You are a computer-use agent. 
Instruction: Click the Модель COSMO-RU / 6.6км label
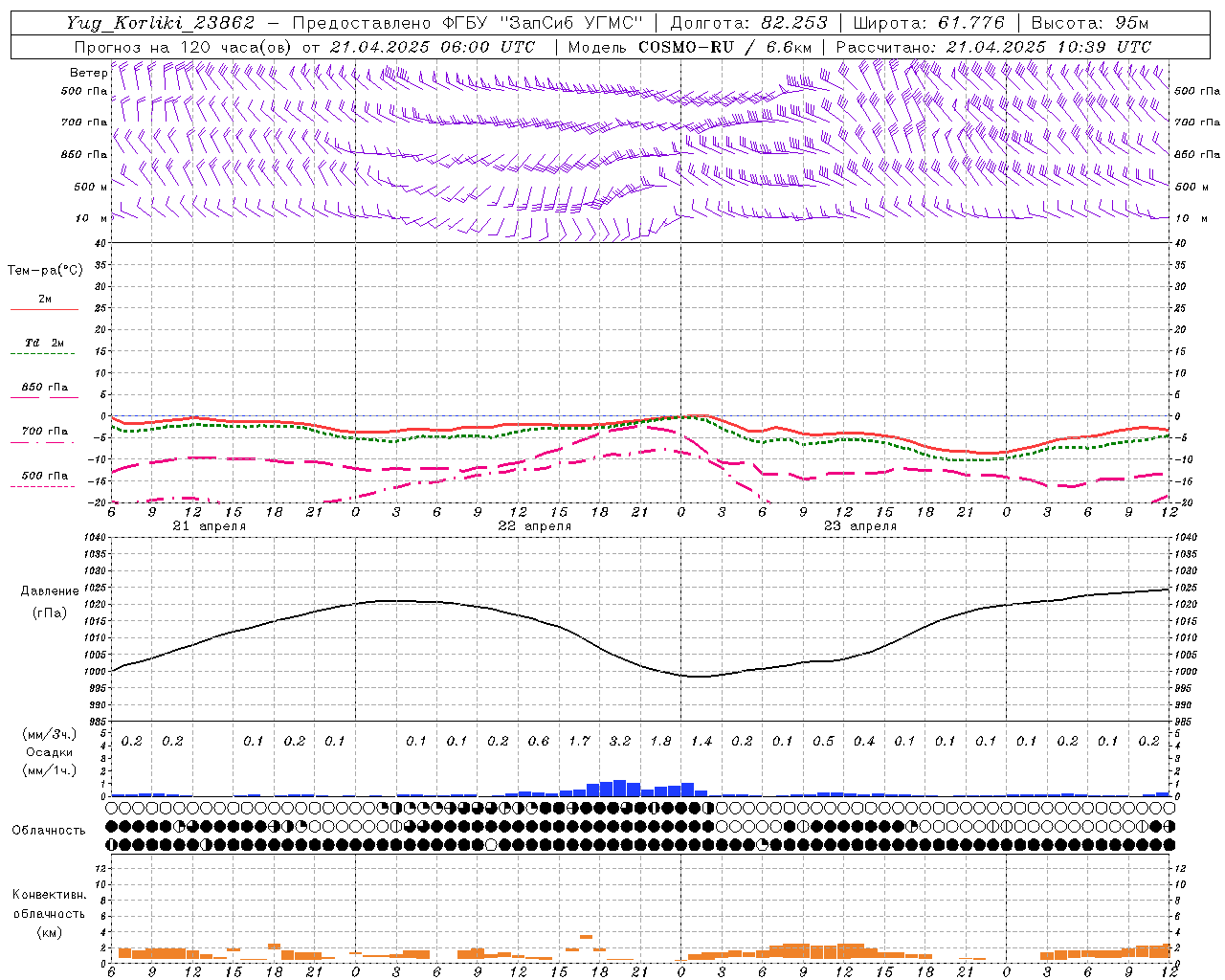point(690,47)
